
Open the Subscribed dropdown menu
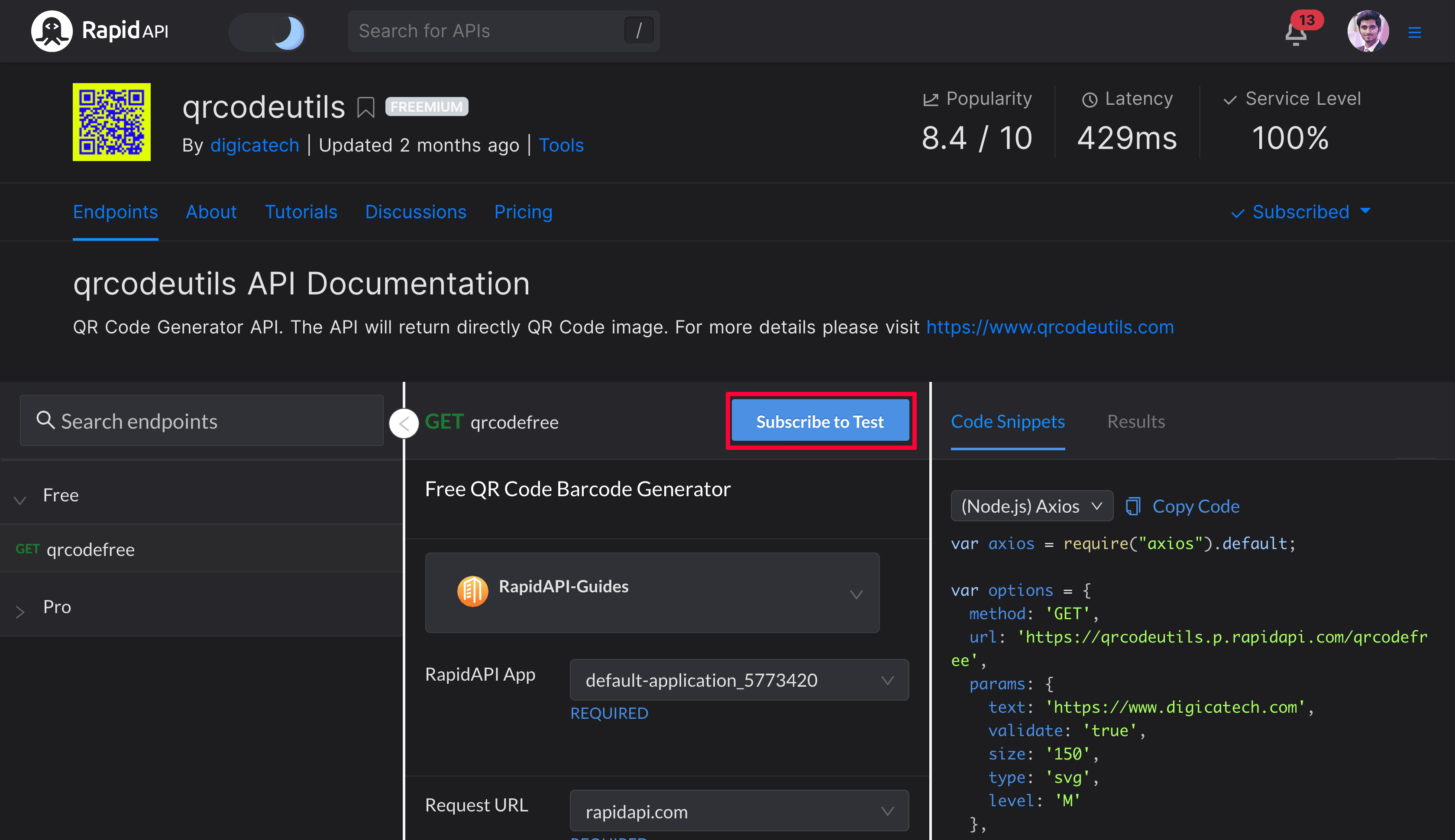point(1300,212)
